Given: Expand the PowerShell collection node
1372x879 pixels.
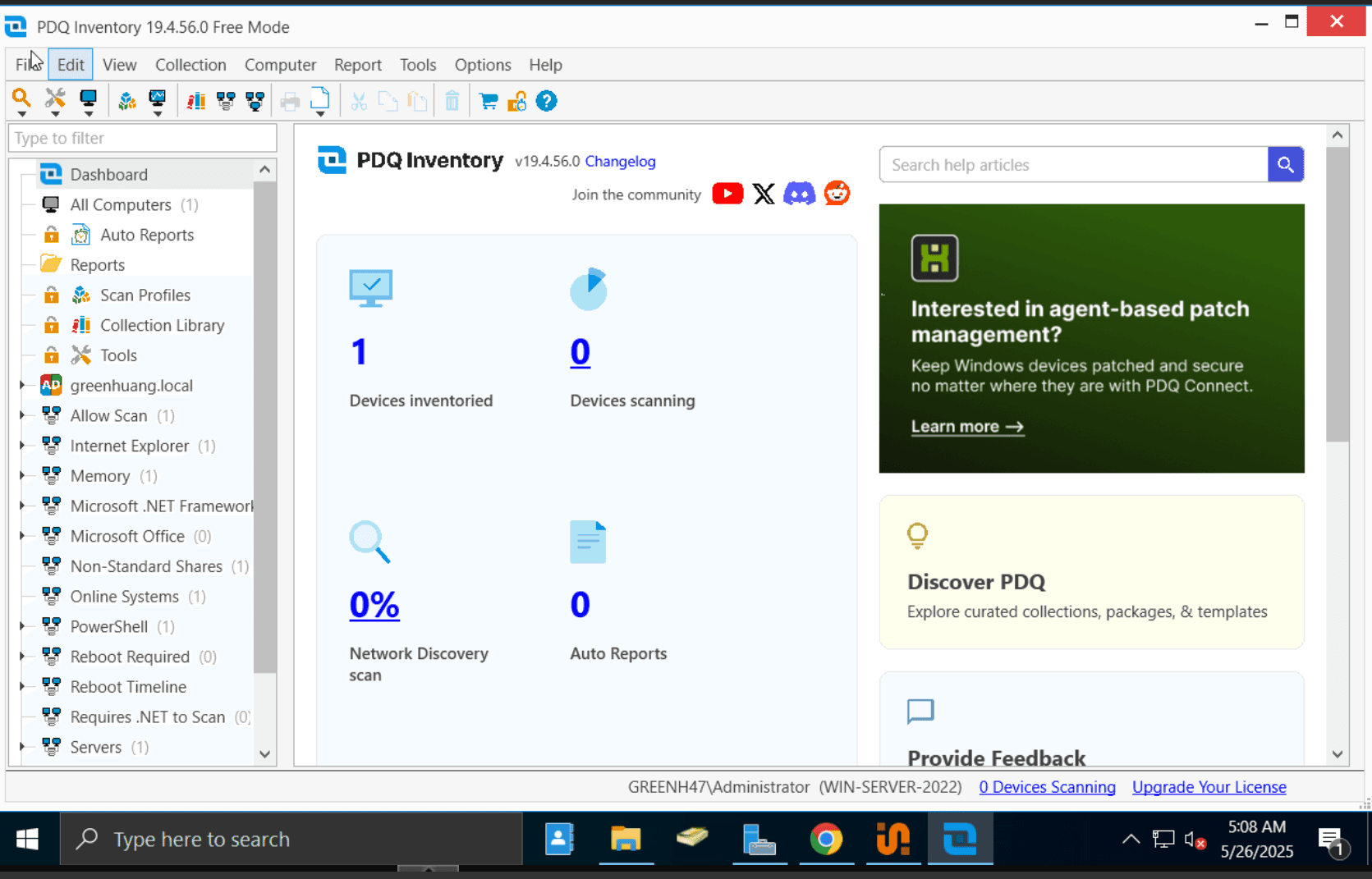Looking at the screenshot, I should [22, 626].
